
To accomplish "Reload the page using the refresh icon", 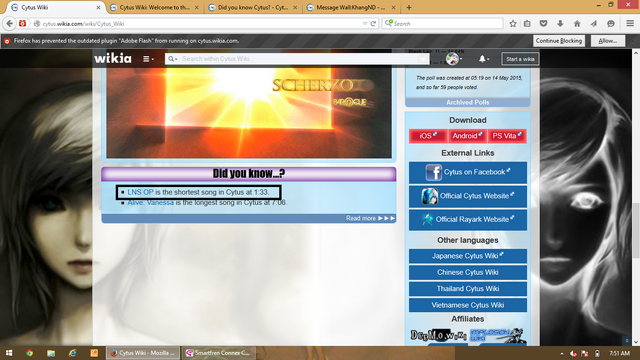I will pos(373,24).
